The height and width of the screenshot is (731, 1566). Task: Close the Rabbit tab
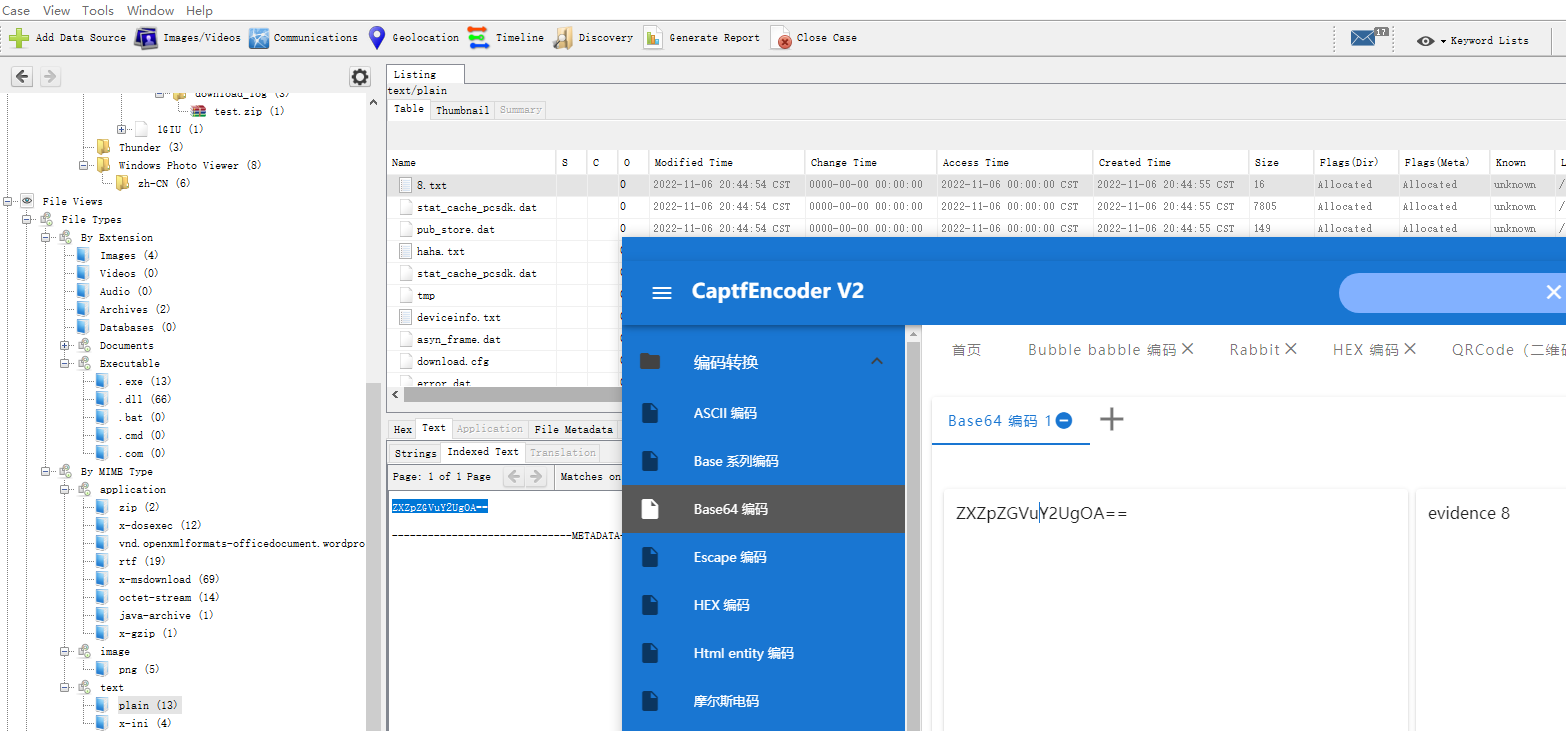point(1291,349)
